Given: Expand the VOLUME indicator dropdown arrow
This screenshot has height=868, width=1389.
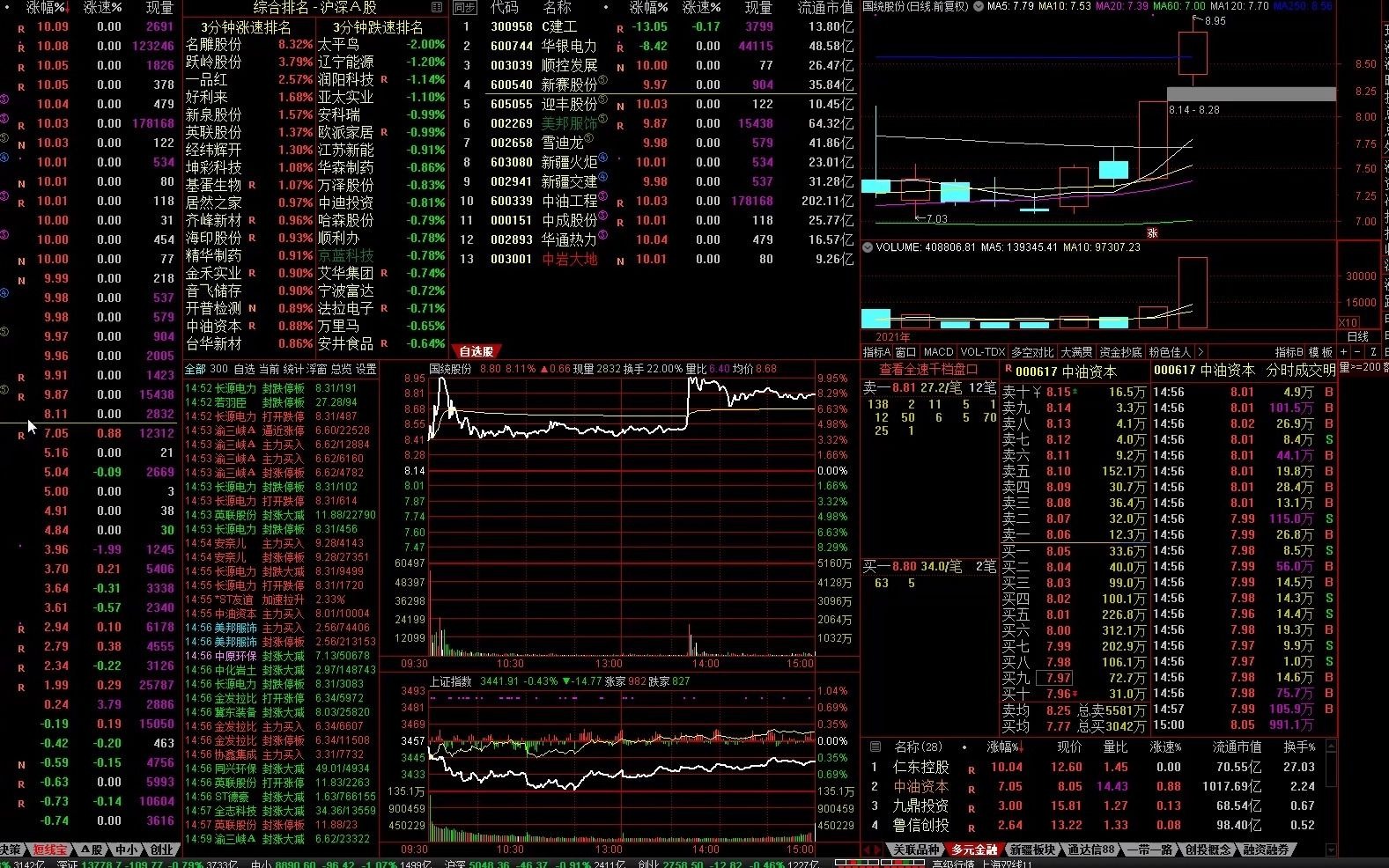Looking at the screenshot, I should [868, 247].
